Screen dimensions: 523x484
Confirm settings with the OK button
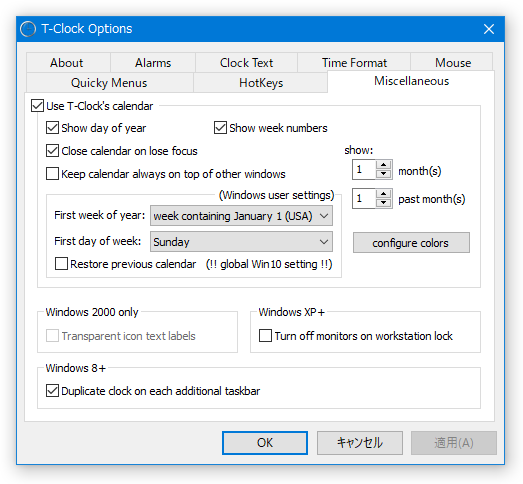[x=265, y=443]
